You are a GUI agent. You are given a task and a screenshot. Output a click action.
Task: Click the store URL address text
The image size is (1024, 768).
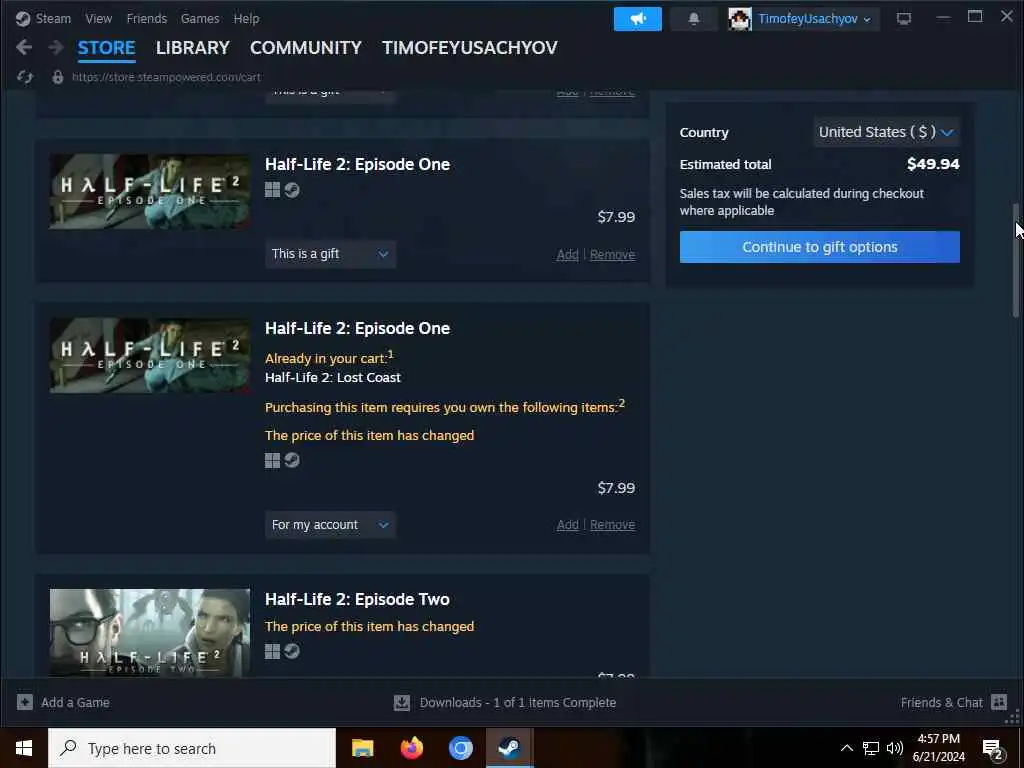click(x=166, y=77)
